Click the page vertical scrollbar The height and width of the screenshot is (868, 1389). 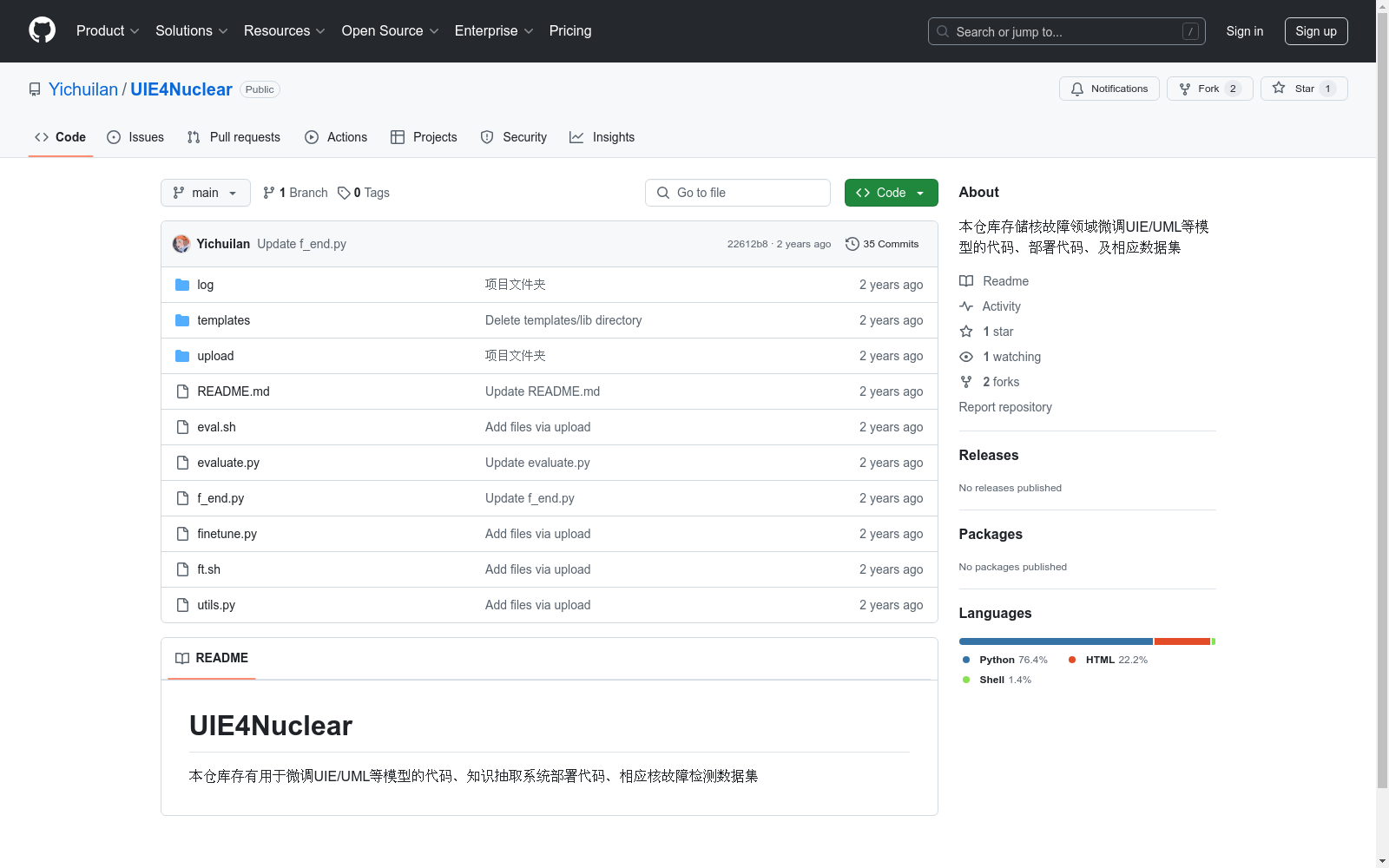tap(1382, 399)
